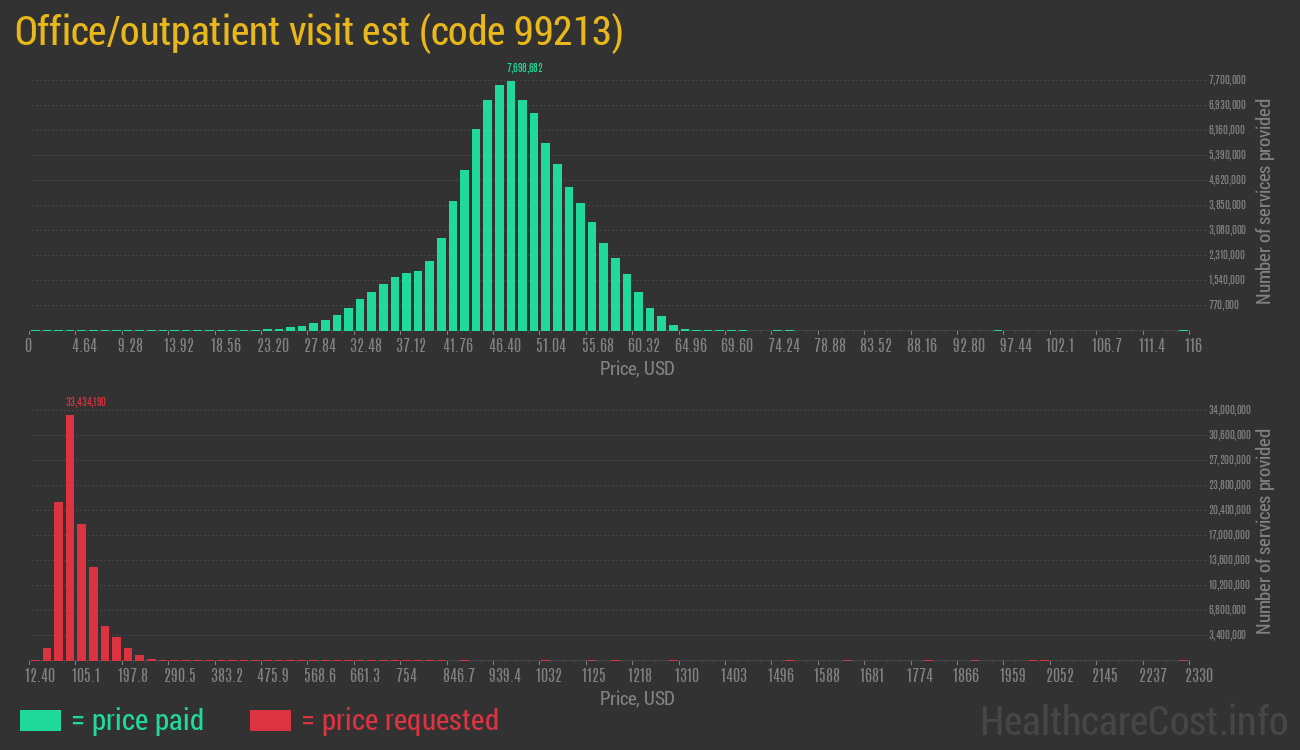Click the 116 tick ending the upper x-axis

[1191, 345]
